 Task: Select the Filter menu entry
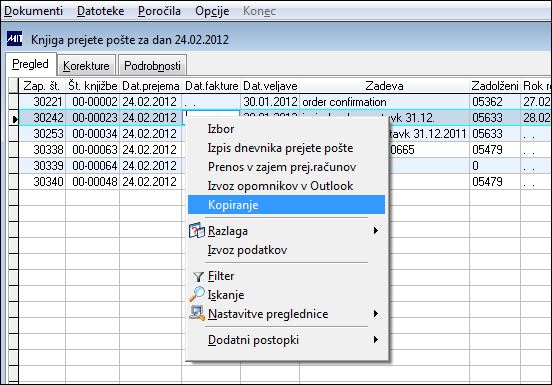coord(286,276)
